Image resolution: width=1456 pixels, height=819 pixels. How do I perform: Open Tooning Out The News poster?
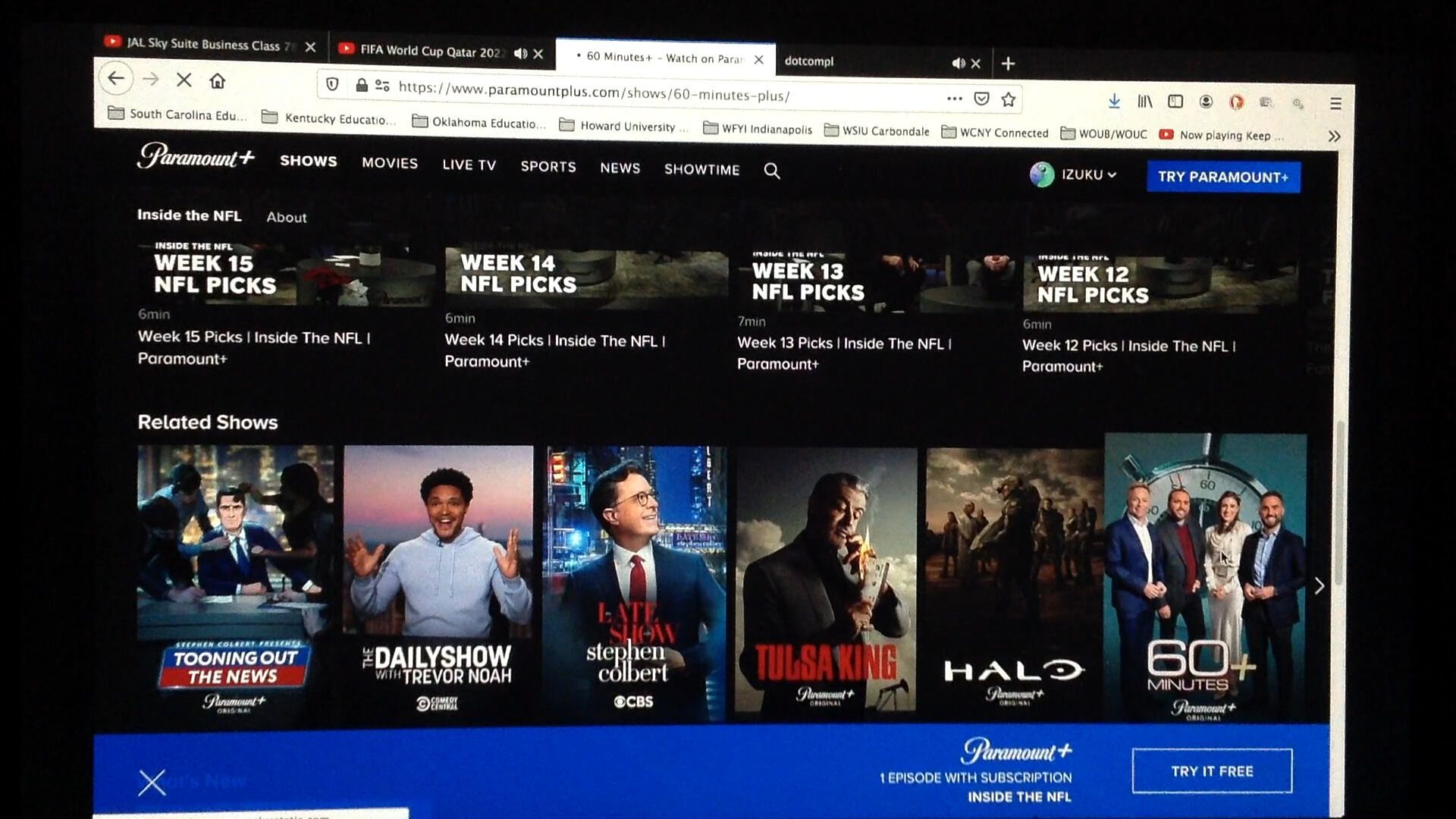(x=234, y=582)
